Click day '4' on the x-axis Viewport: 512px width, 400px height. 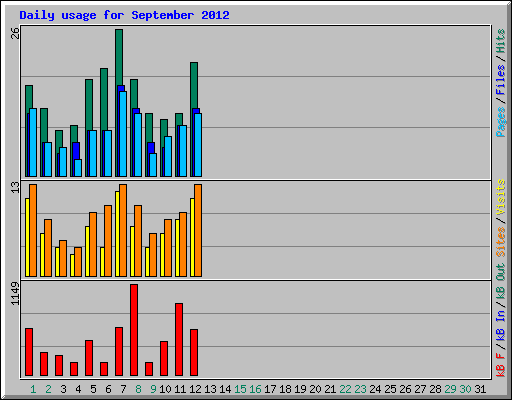(x=78, y=389)
